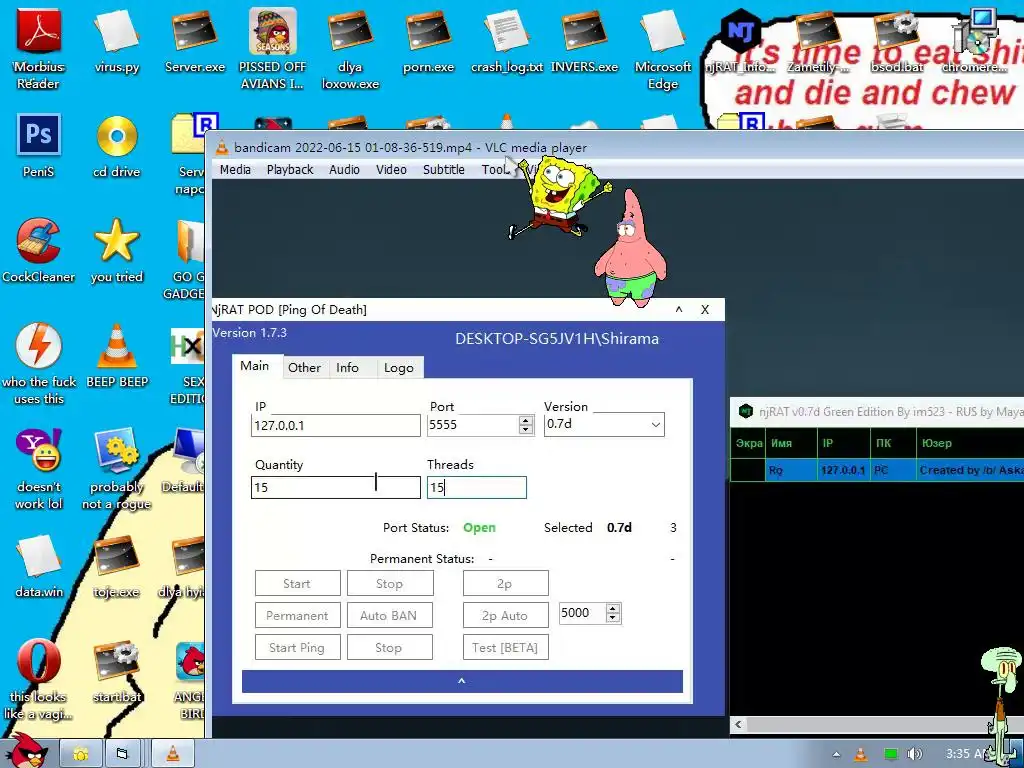Show hidden tray icons arrow

pos(837,754)
